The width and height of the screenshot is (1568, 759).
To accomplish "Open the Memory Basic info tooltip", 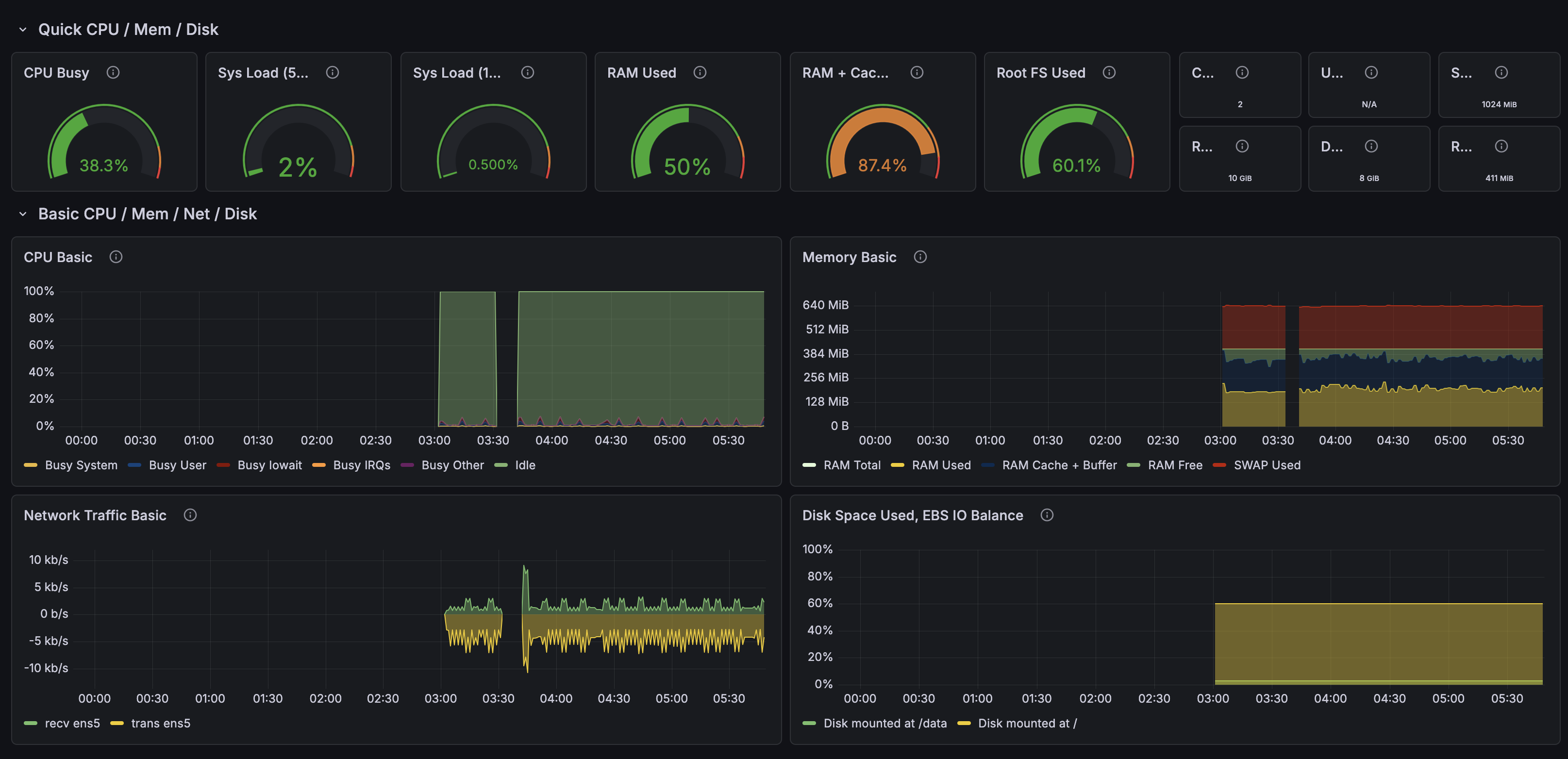I will (x=920, y=257).
